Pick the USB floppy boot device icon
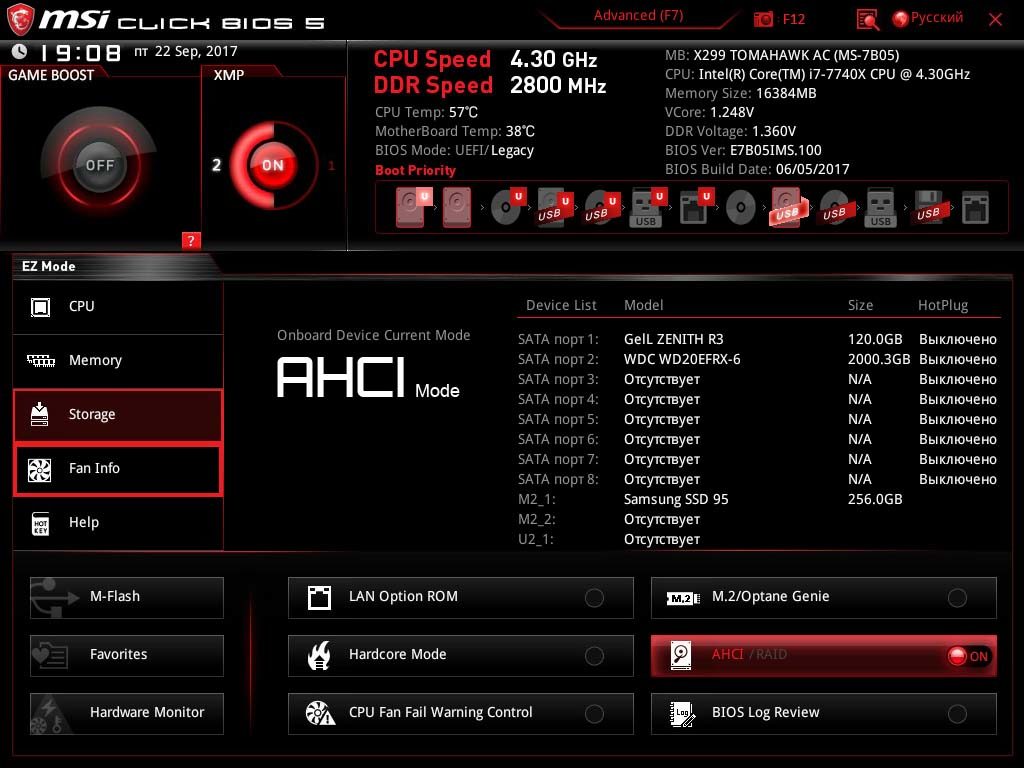 point(929,208)
